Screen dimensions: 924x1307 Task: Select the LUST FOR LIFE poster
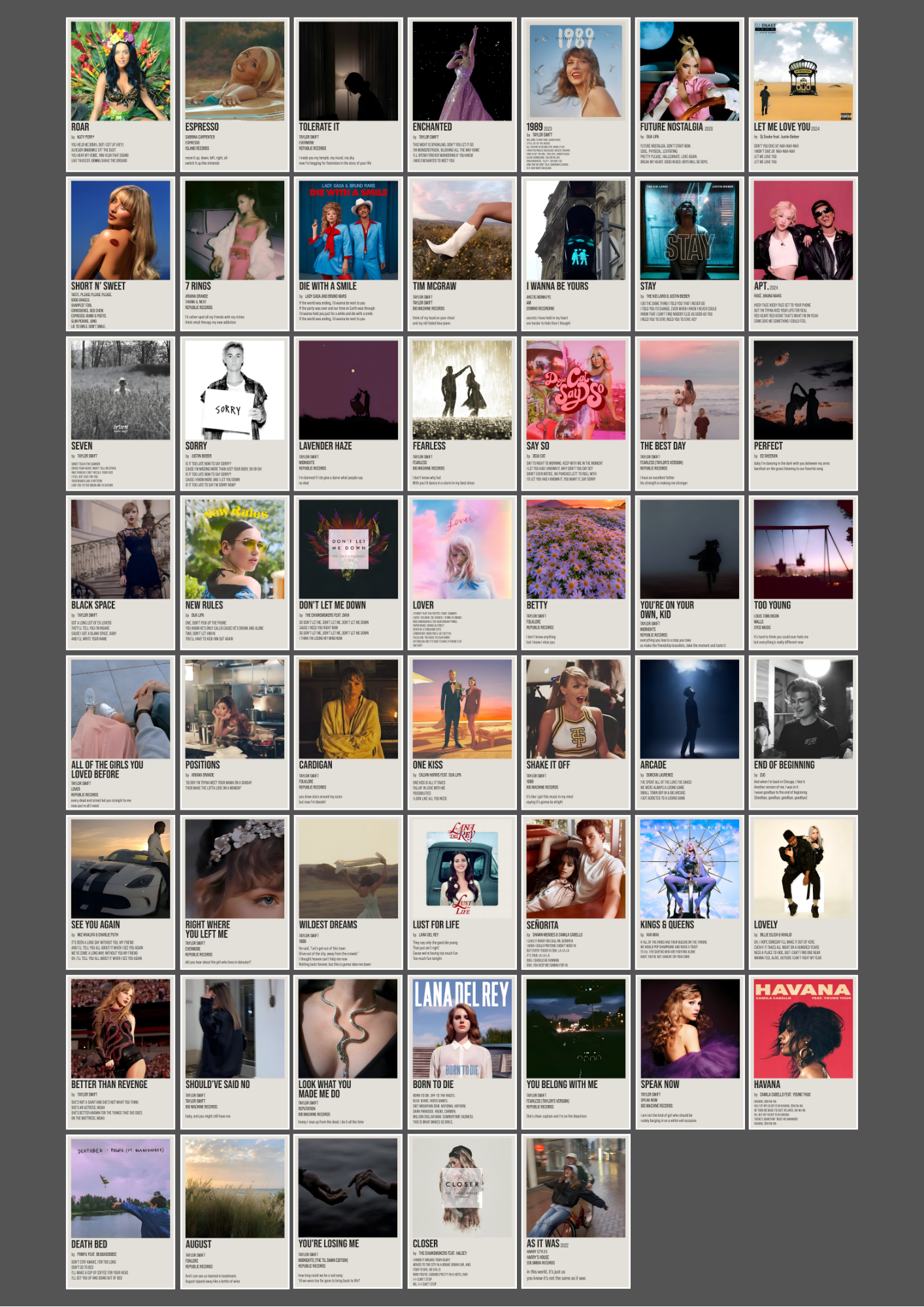pos(462,893)
